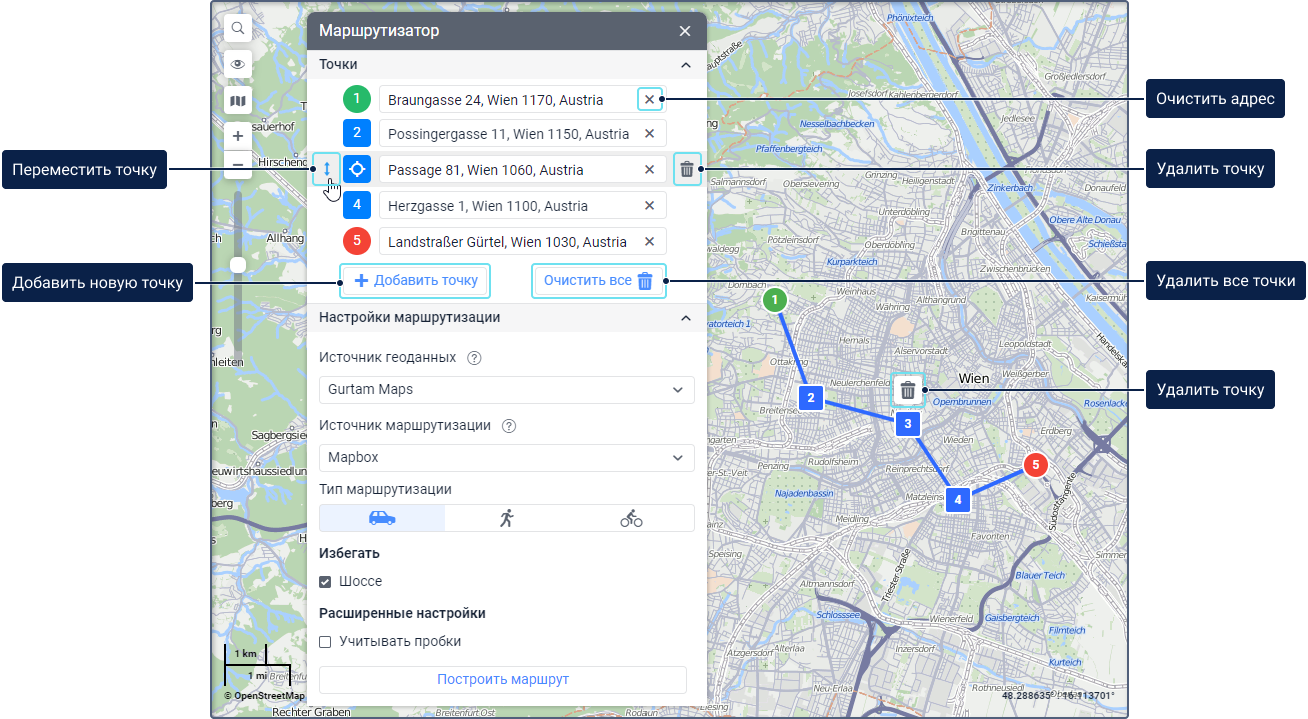Delete the Passage 81 point via trash icon
This screenshot has height=719, width=1308.
click(x=687, y=170)
